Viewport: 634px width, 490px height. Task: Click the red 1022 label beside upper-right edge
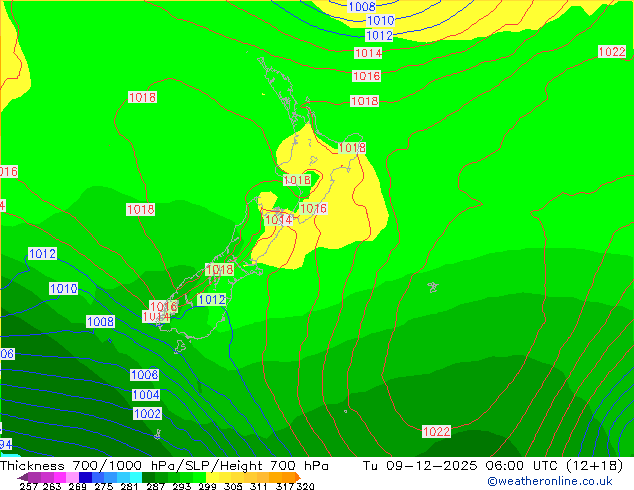tap(612, 52)
